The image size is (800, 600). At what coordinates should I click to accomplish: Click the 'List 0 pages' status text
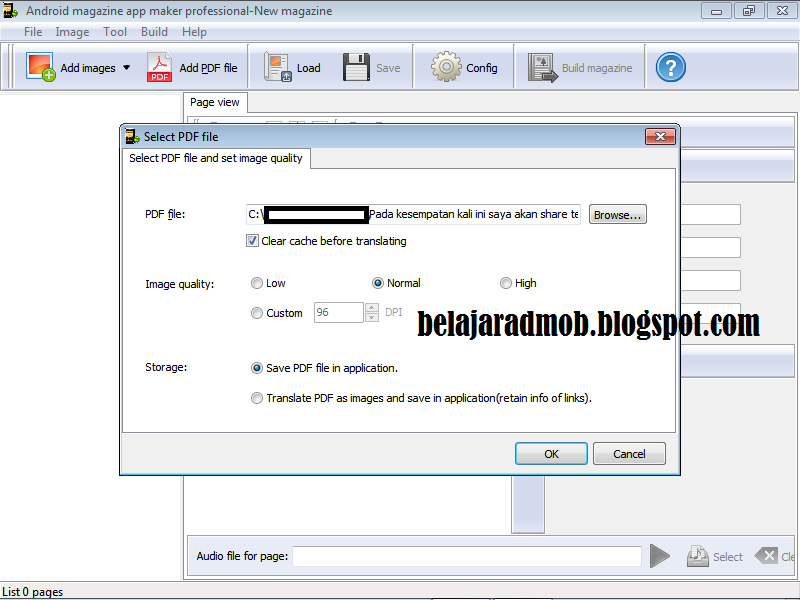click(33, 592)
